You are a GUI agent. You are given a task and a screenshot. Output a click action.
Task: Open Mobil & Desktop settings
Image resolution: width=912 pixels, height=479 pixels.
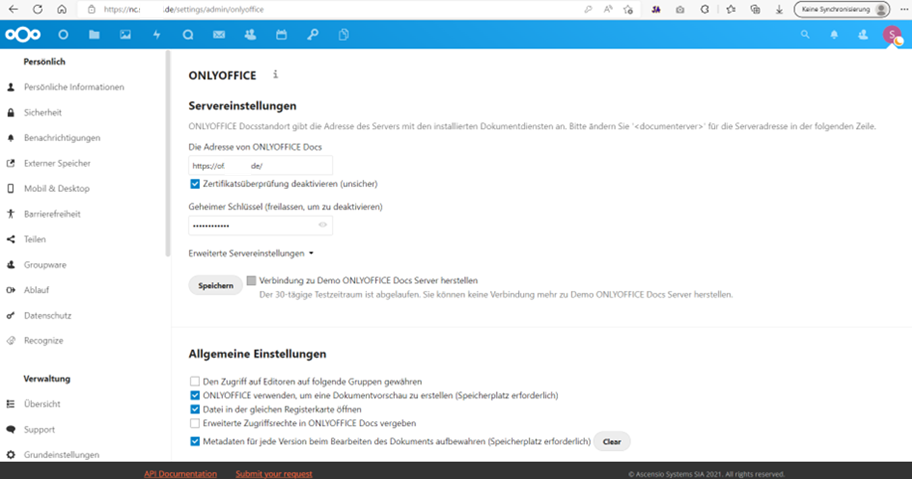[x=56, y=188]
